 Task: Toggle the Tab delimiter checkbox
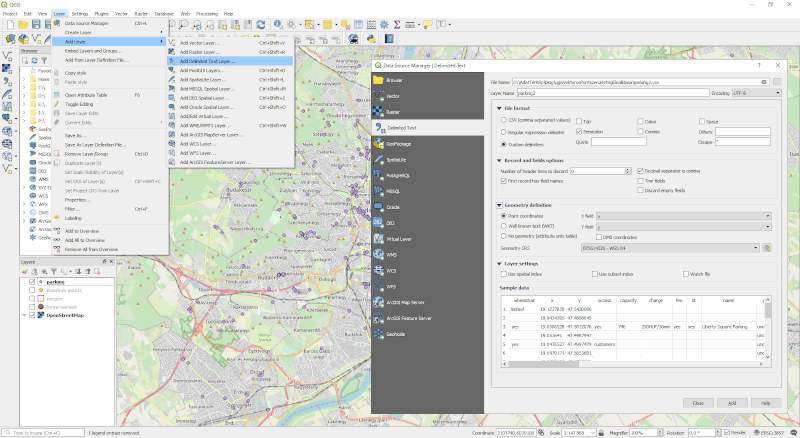[x=579, y=121]
